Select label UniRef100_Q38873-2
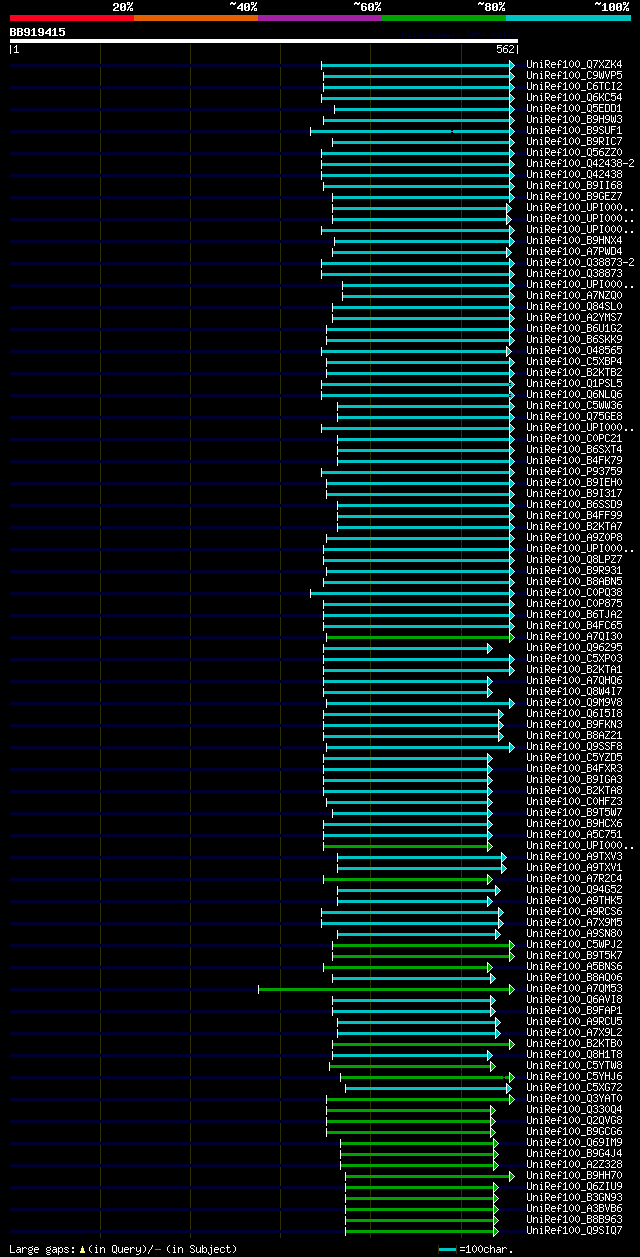This screenshot has height=1257, width=640. point(580,262)
